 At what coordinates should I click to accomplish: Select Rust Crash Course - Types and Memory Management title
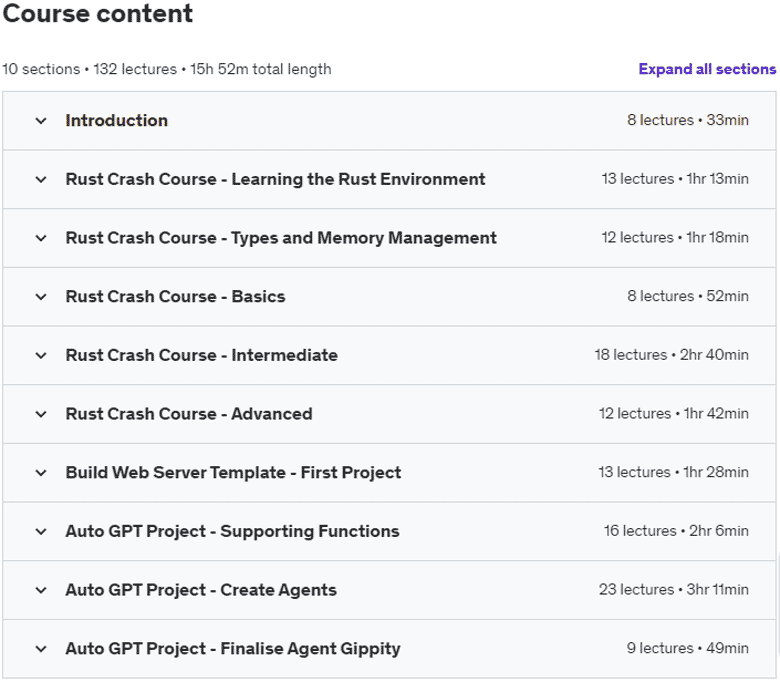point(281,238)
